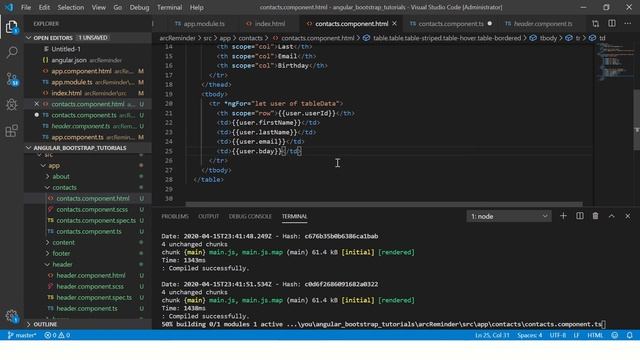
Task: Open the Debug view in activity bar
Action: (x=12, y=105)
